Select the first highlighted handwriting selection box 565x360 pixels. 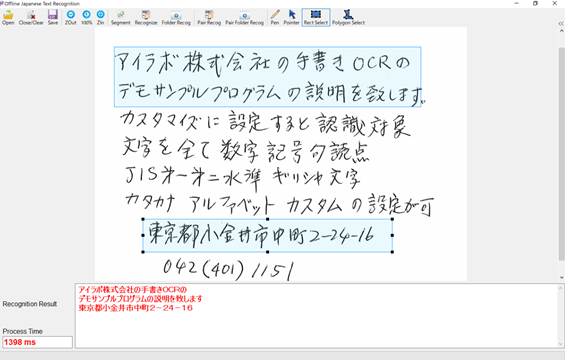click(x=268, y=77)
